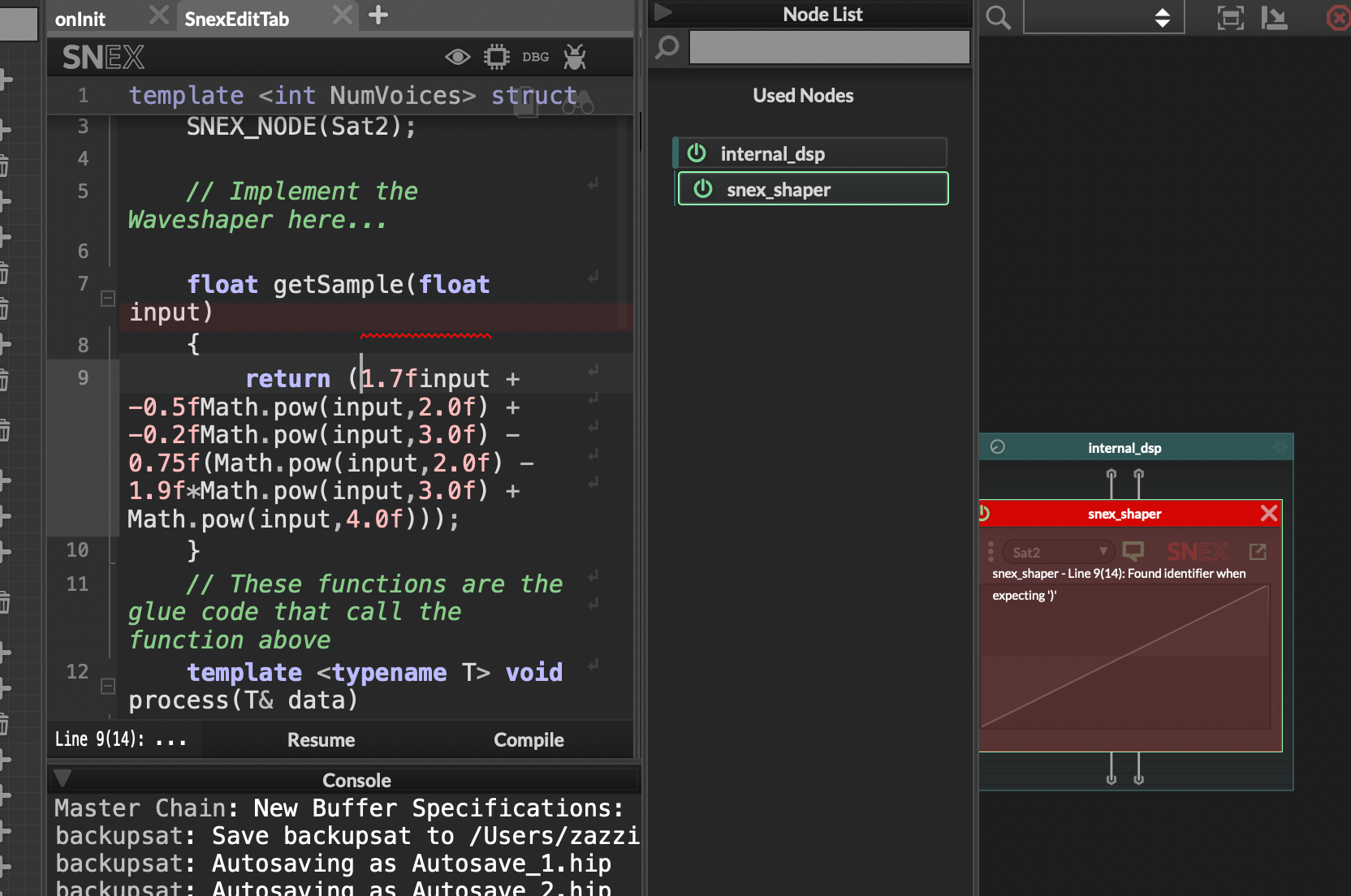Viewport: 1351px width, 896px height.
Task: Collapse the process function fold at line 12
Action: click(x=108, y=687)
